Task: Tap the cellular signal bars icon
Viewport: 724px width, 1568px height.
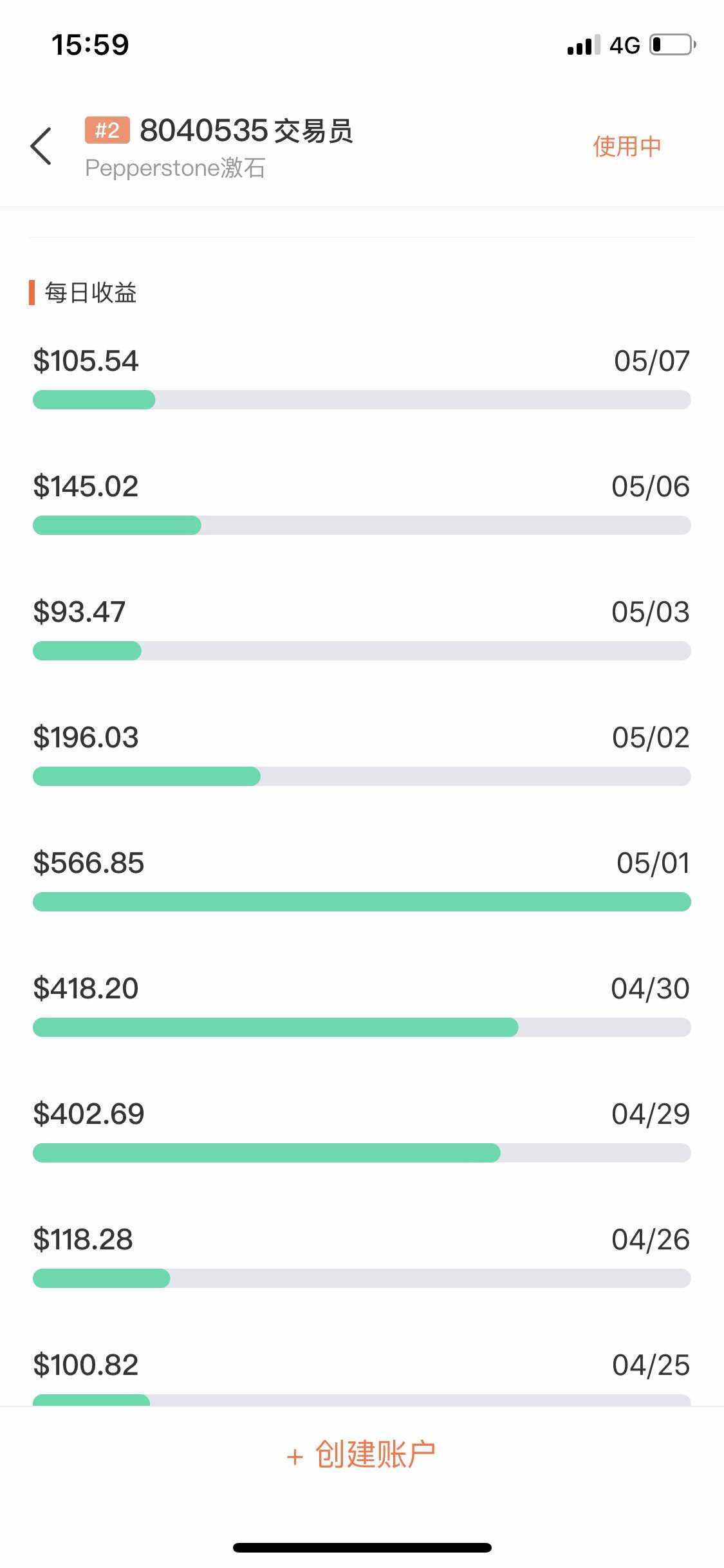Action: tap(583, 46)
